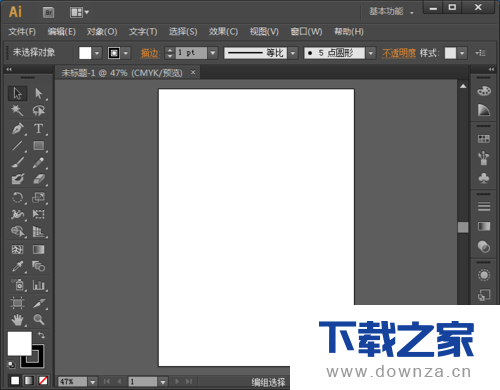Screen dimensions: 500x390
Task: Select the Symbol Sprayer tool
Action: [x=17, y=285]
